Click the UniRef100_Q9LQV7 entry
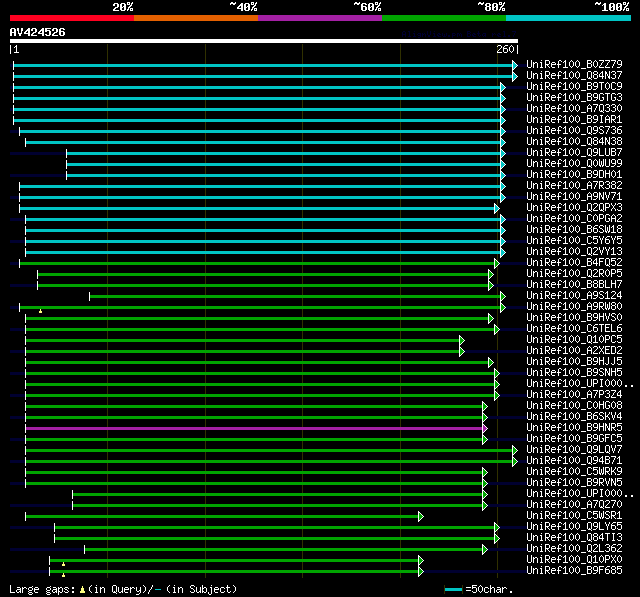This screenshot has width=640, height=597. [574, 450]
